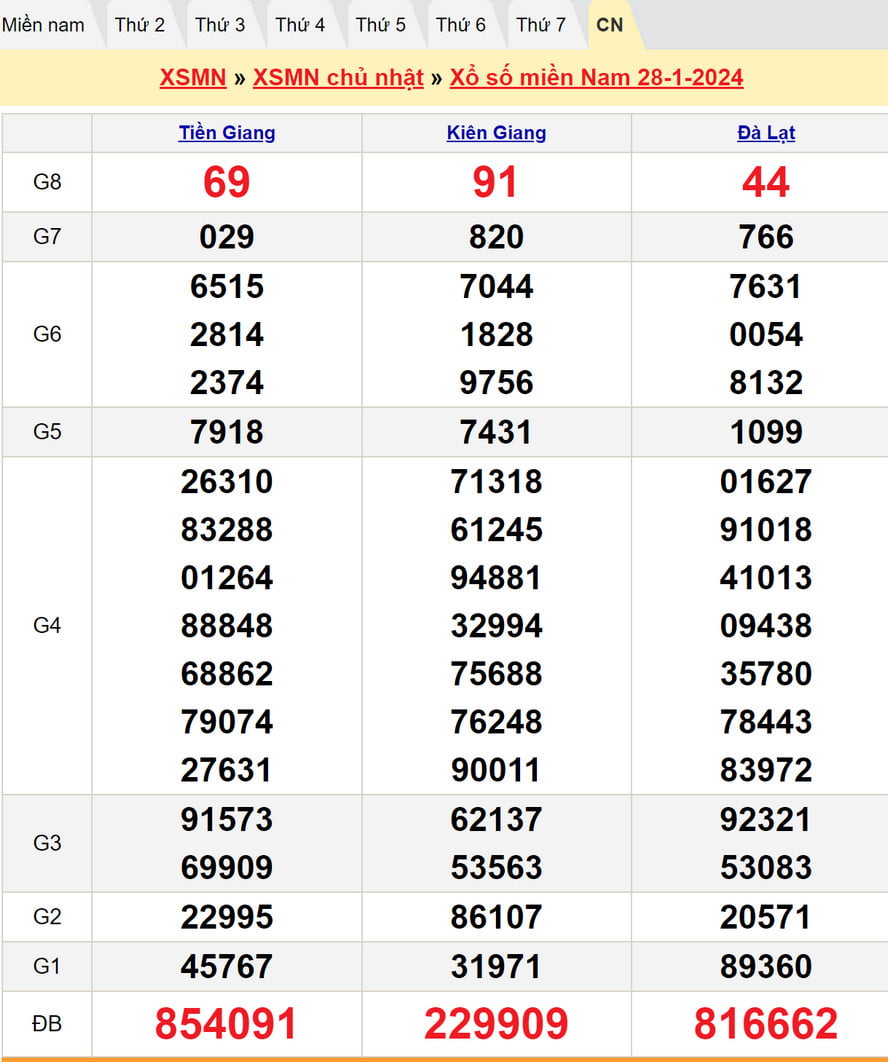This screenshot has height=1062, width=888.
Task: Open the XSMN breadcrumb link
Action: (x=193, y=78)
